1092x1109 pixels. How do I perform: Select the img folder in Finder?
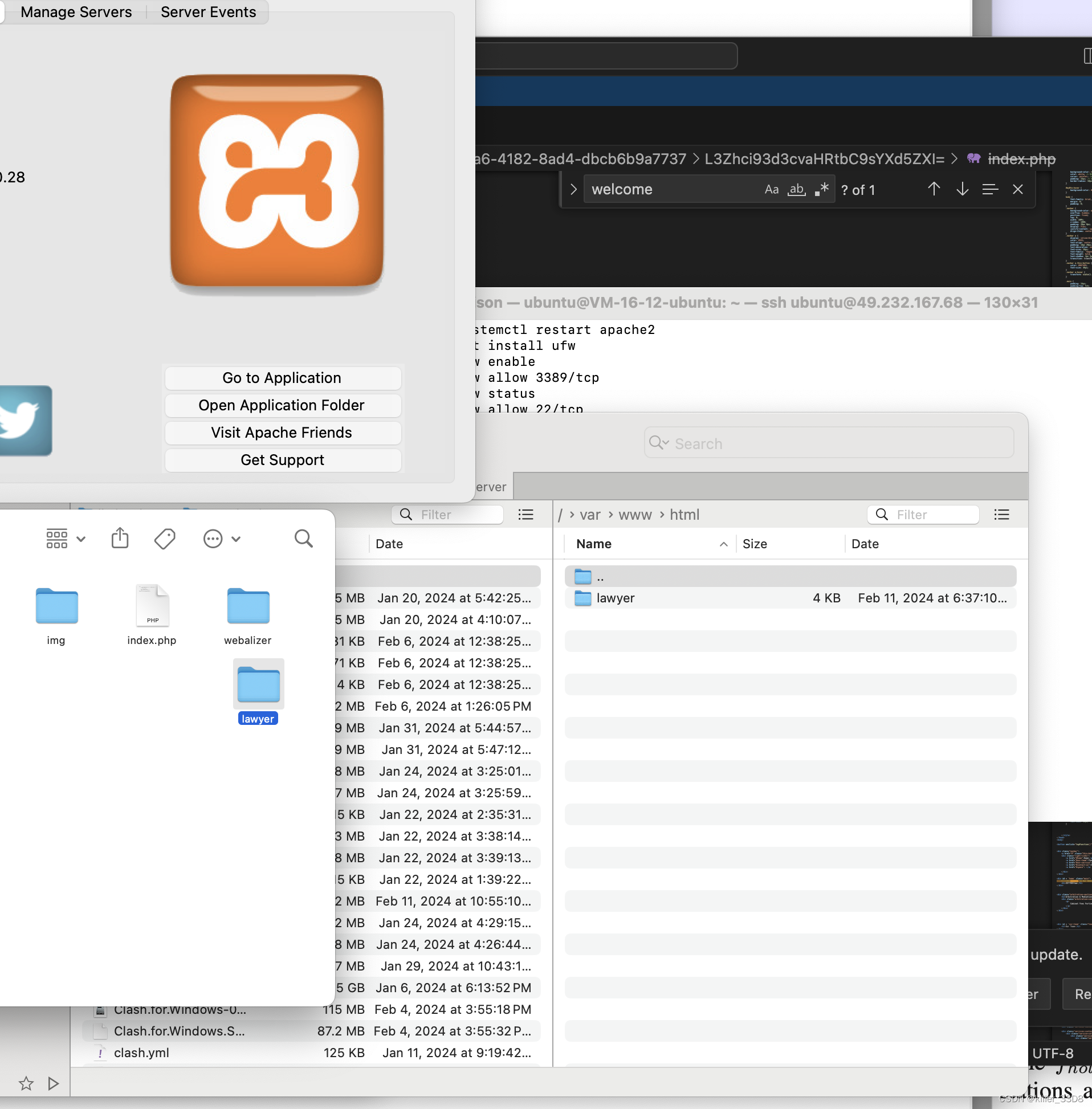click(56, 616)
